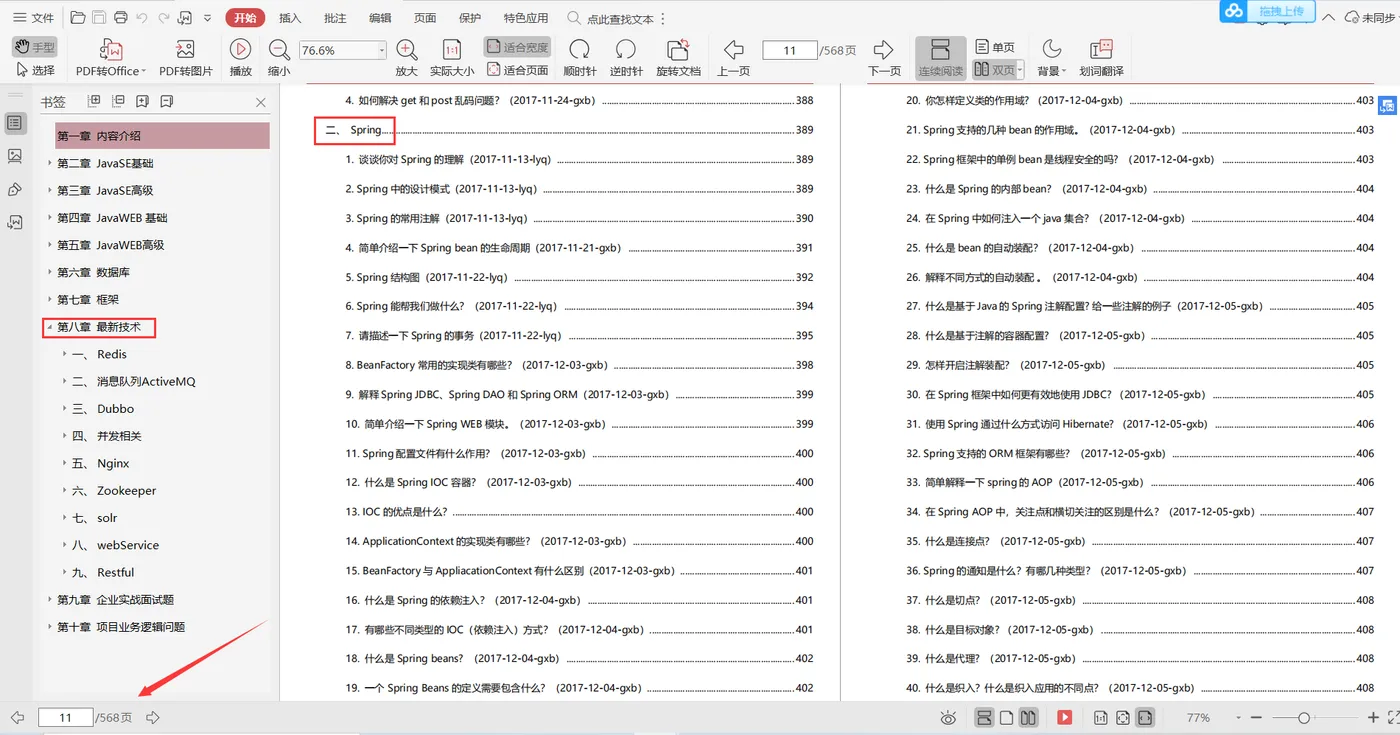This screenshot has width=1400, height=735.
Task: Collapse the ribbon with the up chevron
Action: click(1328, 17)
